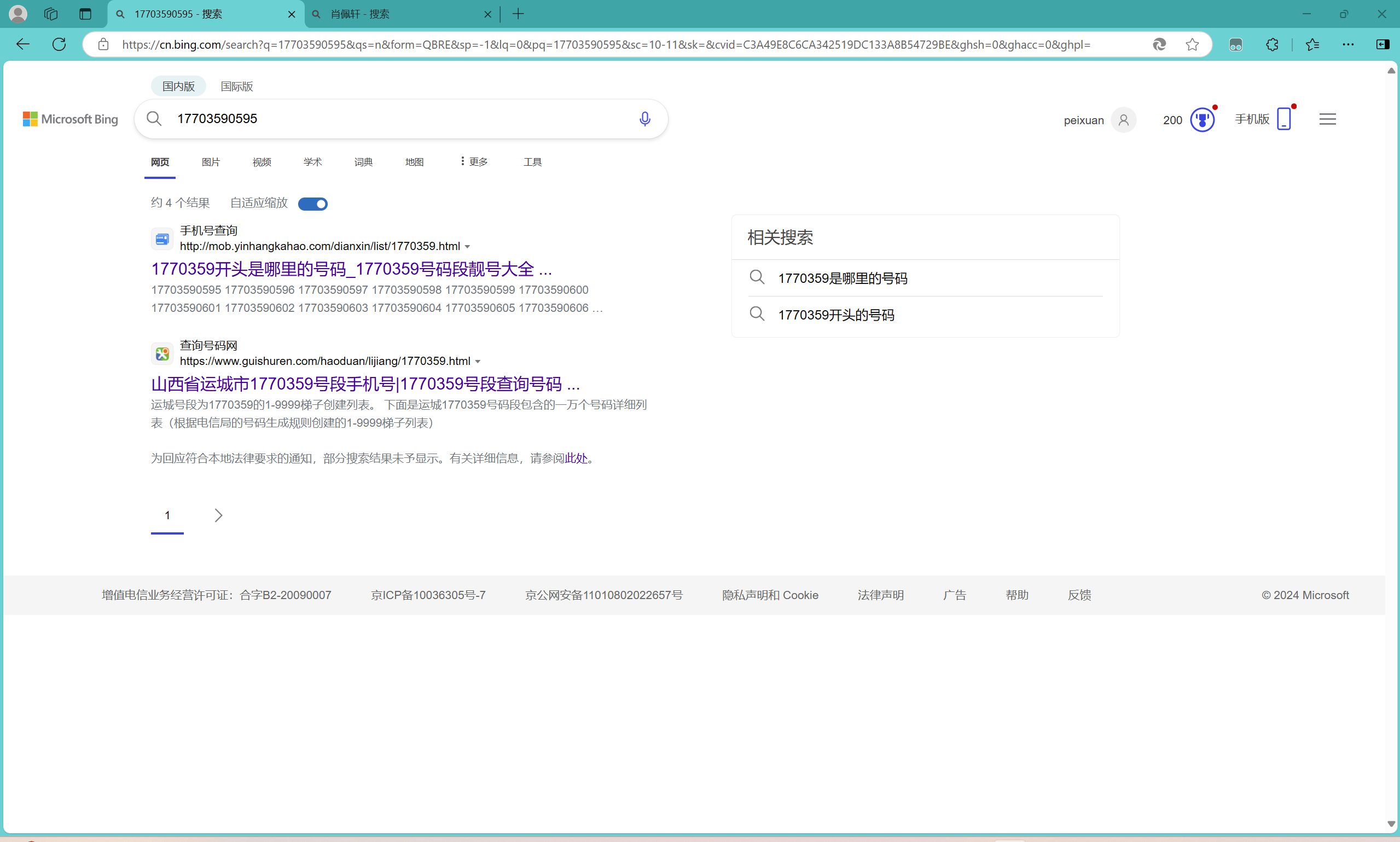
Task: Open 京ICP备10036305号-7 footer link
Action: pos(428,595)
